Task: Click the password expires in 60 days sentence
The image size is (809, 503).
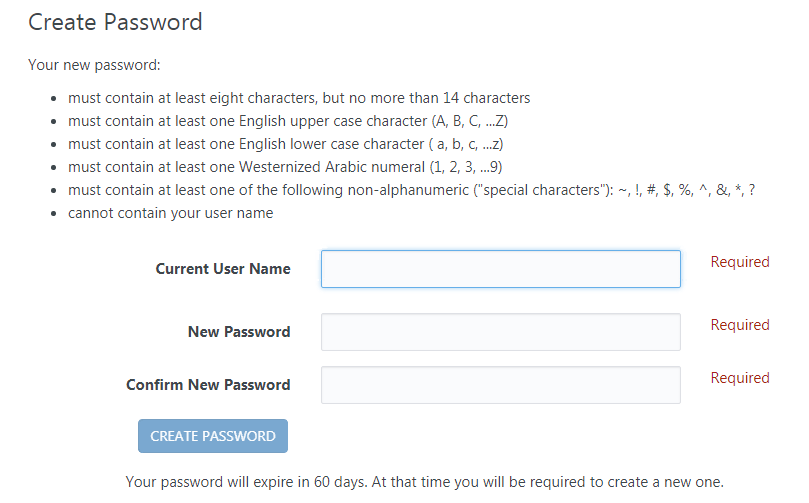Action: tap(246, 481)
